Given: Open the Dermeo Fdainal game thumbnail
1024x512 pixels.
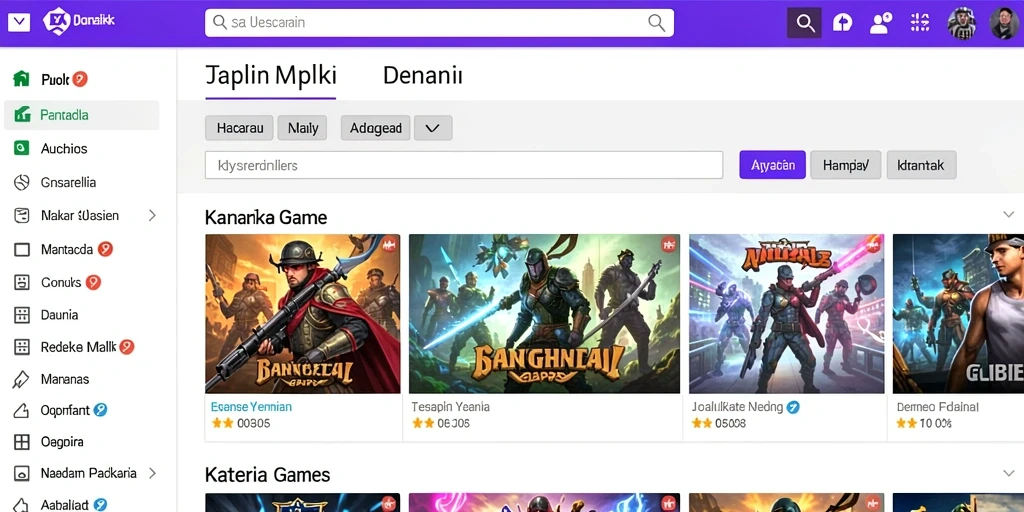Looking at the screenshot, I should point(958,313).
